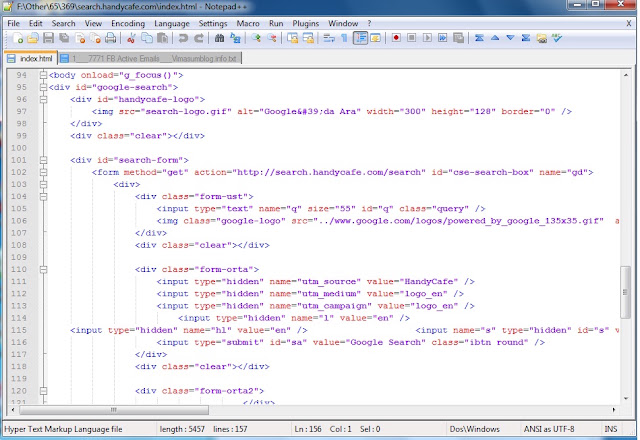This screenshot has height=440, width=640.
Task: Click vertical scrollbar up arrow
Action: [x=625, y=75]
